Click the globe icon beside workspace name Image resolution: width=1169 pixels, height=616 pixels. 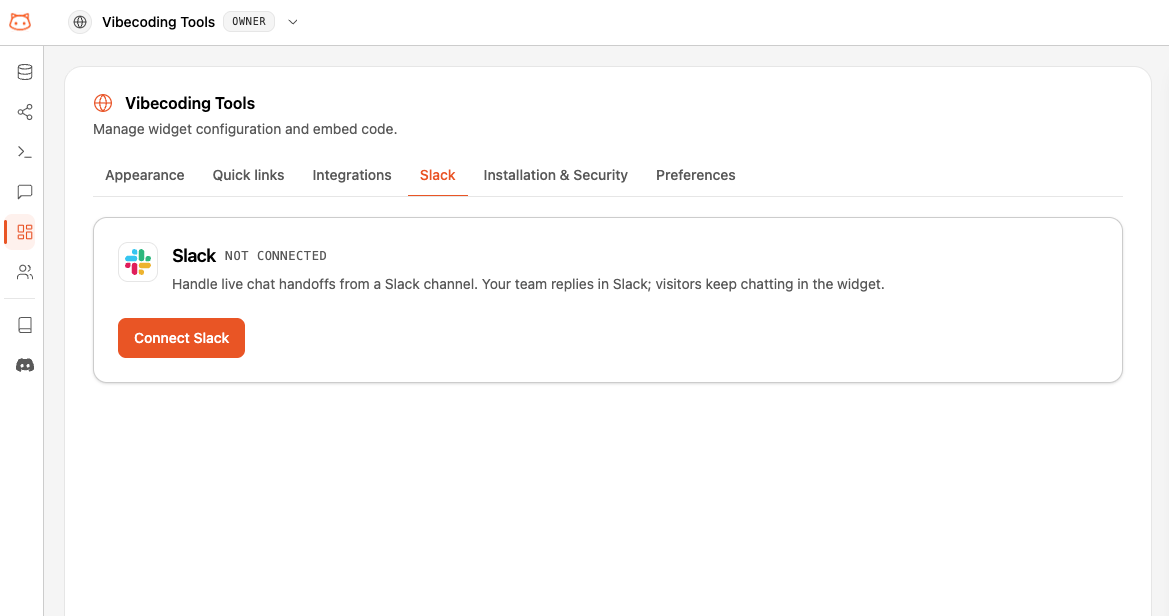[x=80, y=22]
